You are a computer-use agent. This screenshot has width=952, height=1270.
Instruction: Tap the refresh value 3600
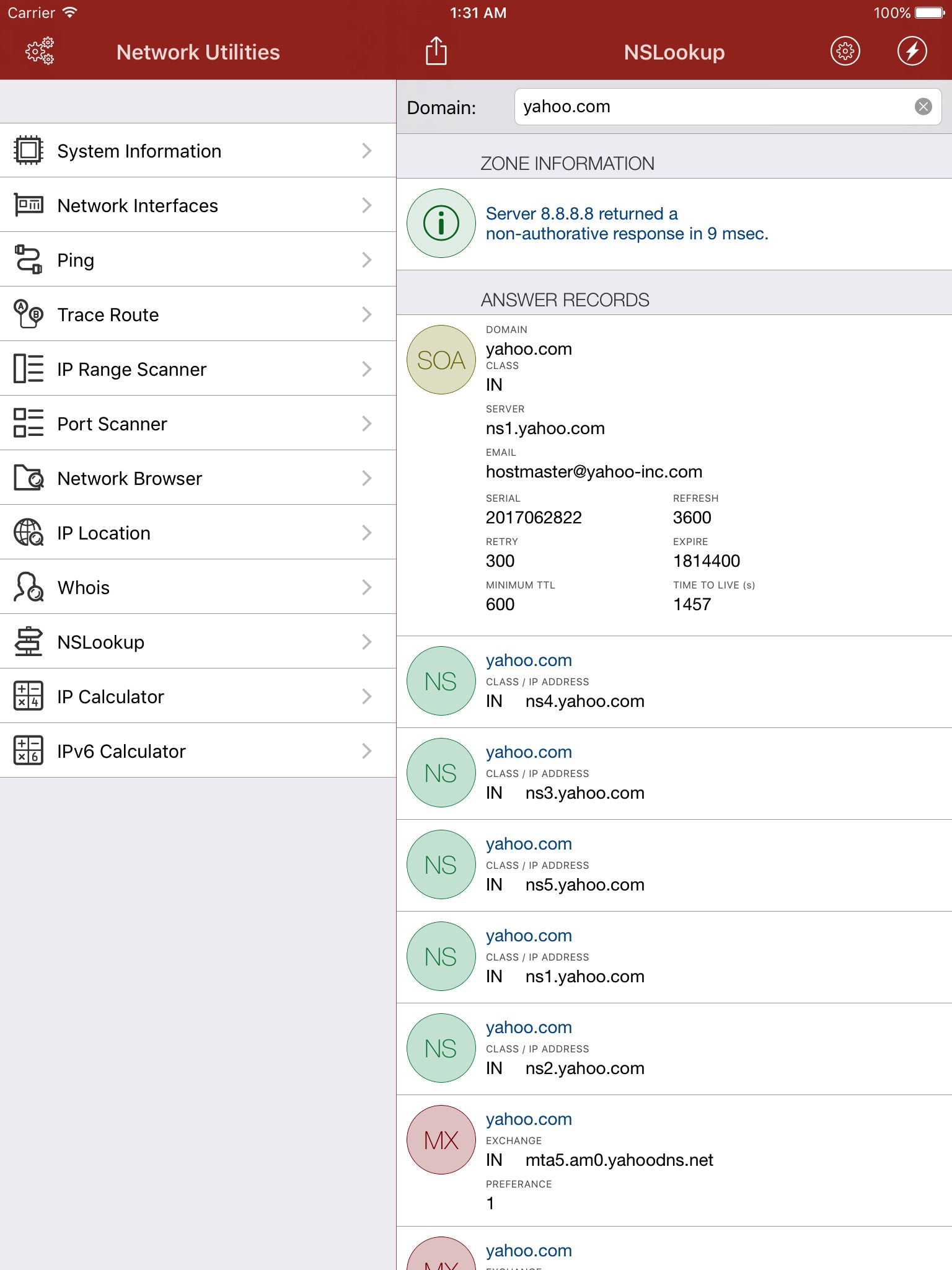pos(692,518)
